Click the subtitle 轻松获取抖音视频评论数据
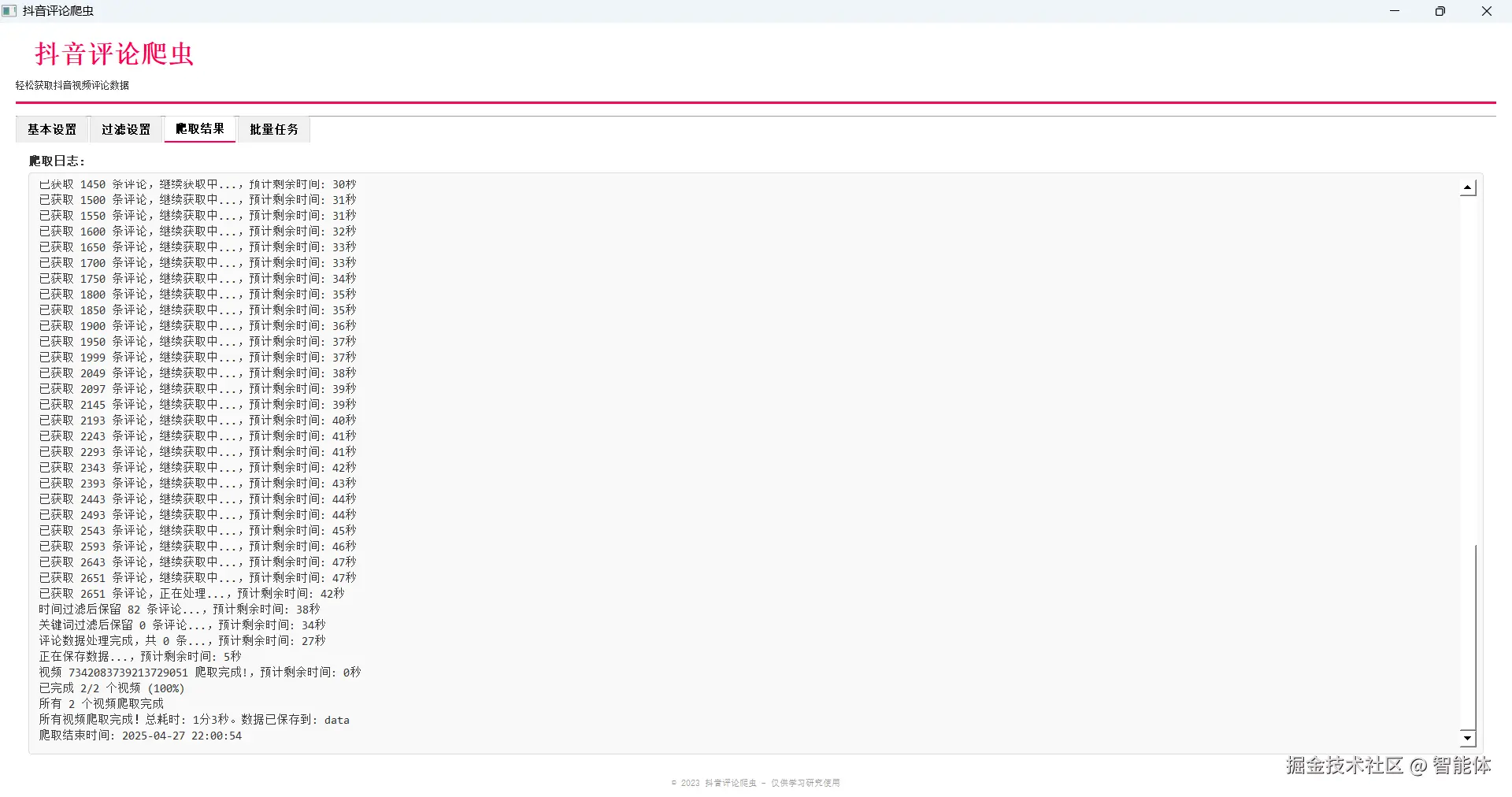This screenshot has width=1512, height=797. 72,85
